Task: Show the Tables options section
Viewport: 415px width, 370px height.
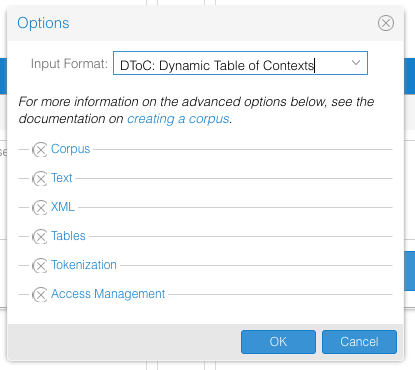Action: (68, 236)
